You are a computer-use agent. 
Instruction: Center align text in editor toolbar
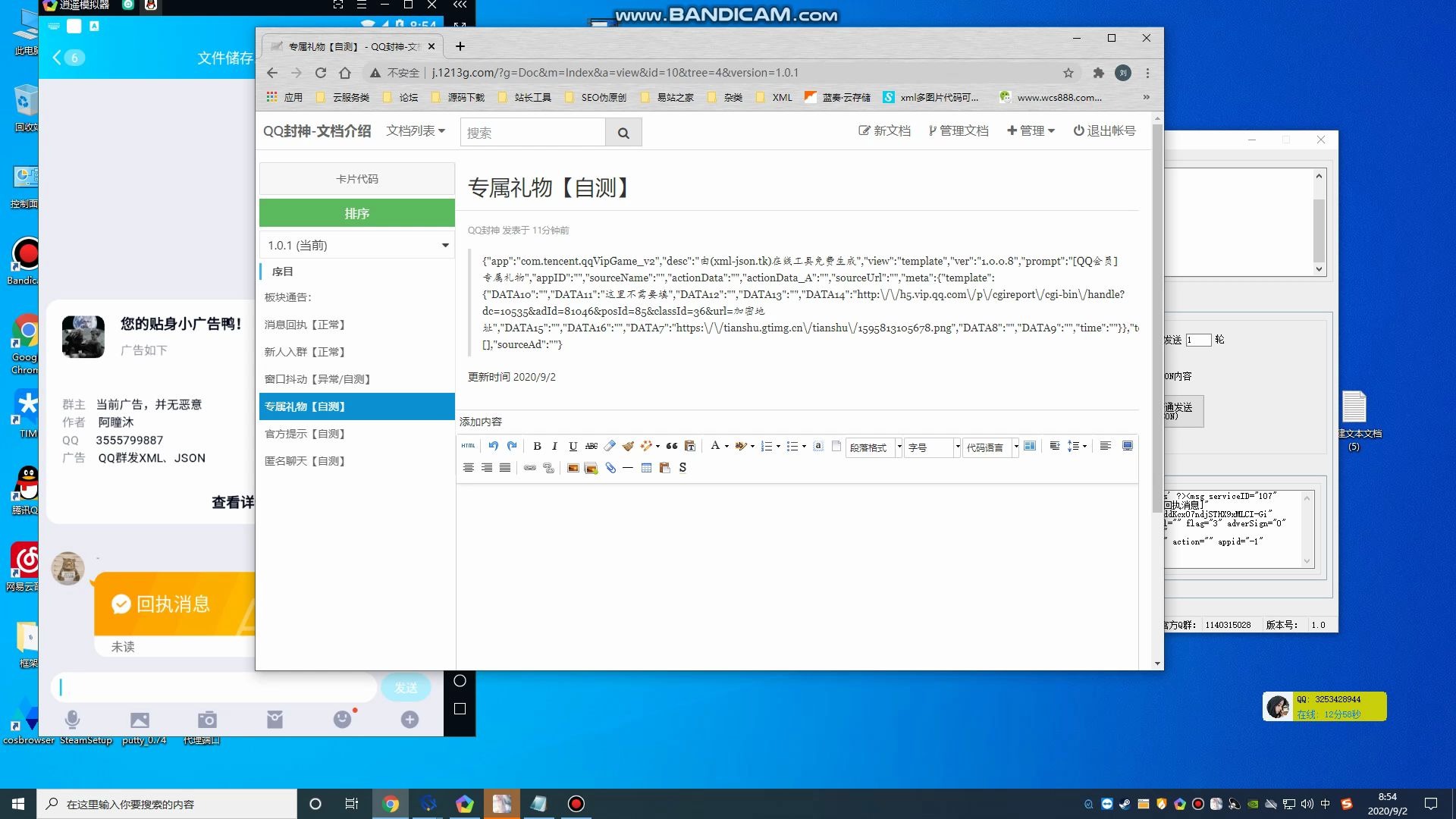coord(469,468)
